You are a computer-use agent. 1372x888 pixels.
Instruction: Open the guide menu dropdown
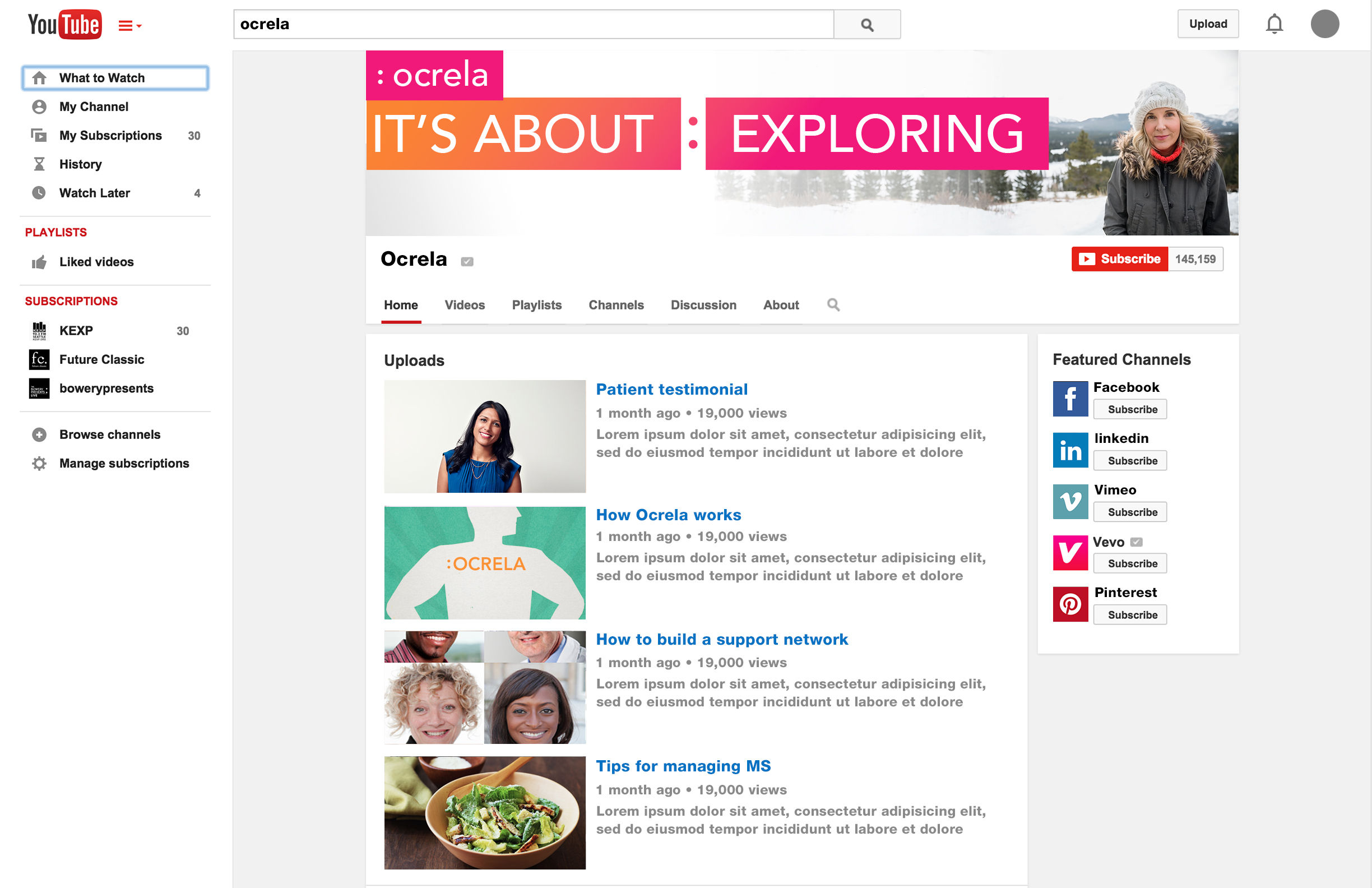[129, 25]
